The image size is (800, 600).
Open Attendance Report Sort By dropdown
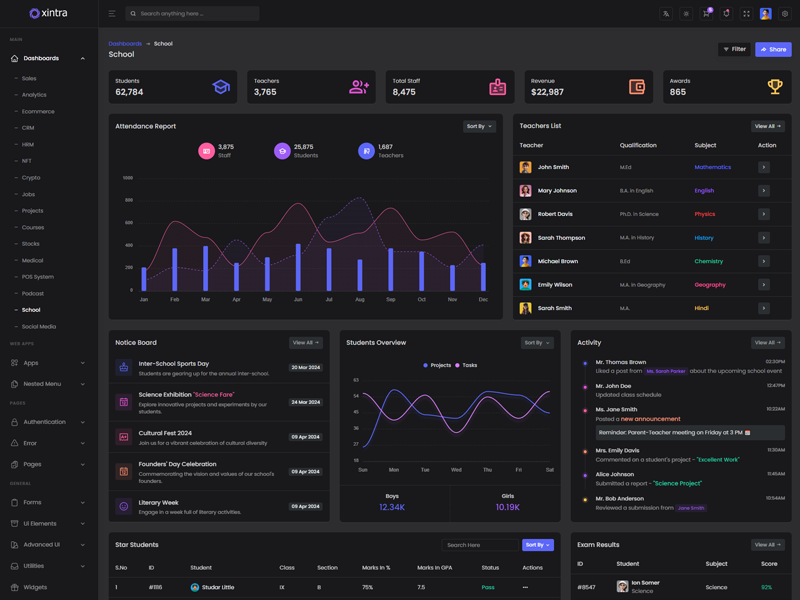point(479,127)
